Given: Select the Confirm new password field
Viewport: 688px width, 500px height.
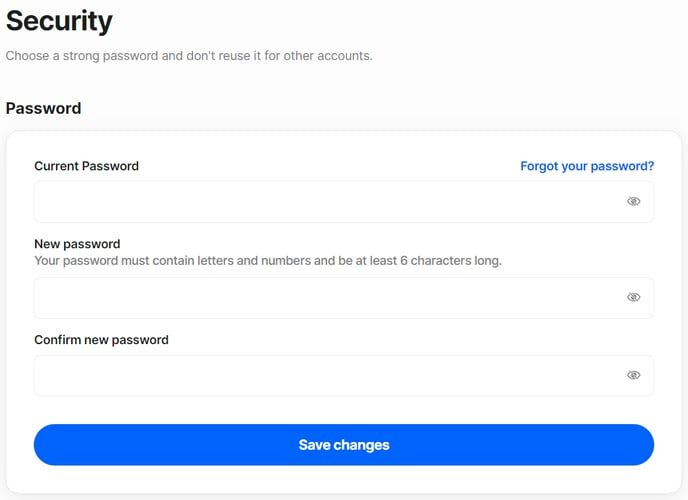Looking at the screenshot, I should 344,375.
